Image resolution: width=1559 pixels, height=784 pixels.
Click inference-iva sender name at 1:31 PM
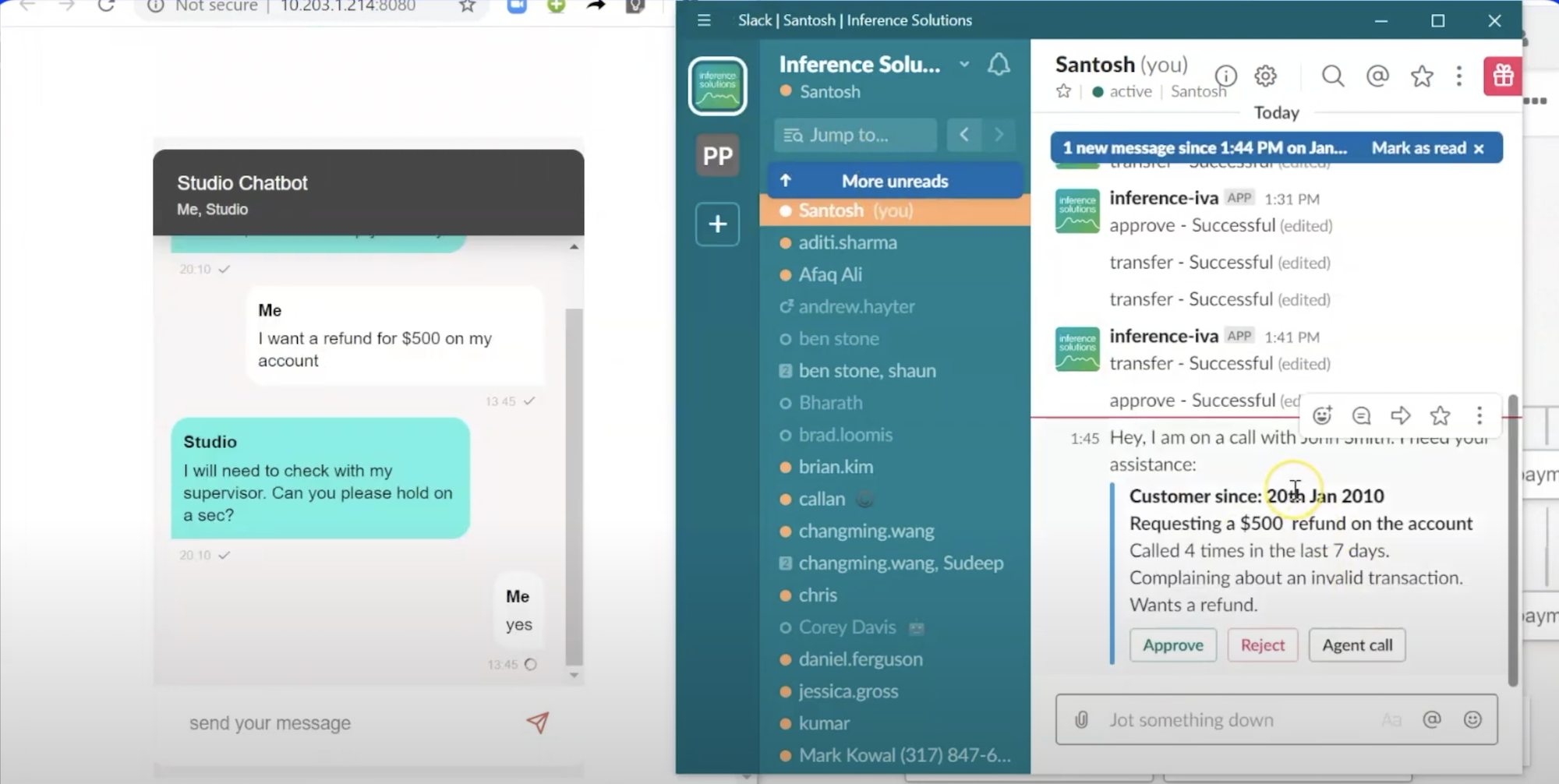[1164, 198]
